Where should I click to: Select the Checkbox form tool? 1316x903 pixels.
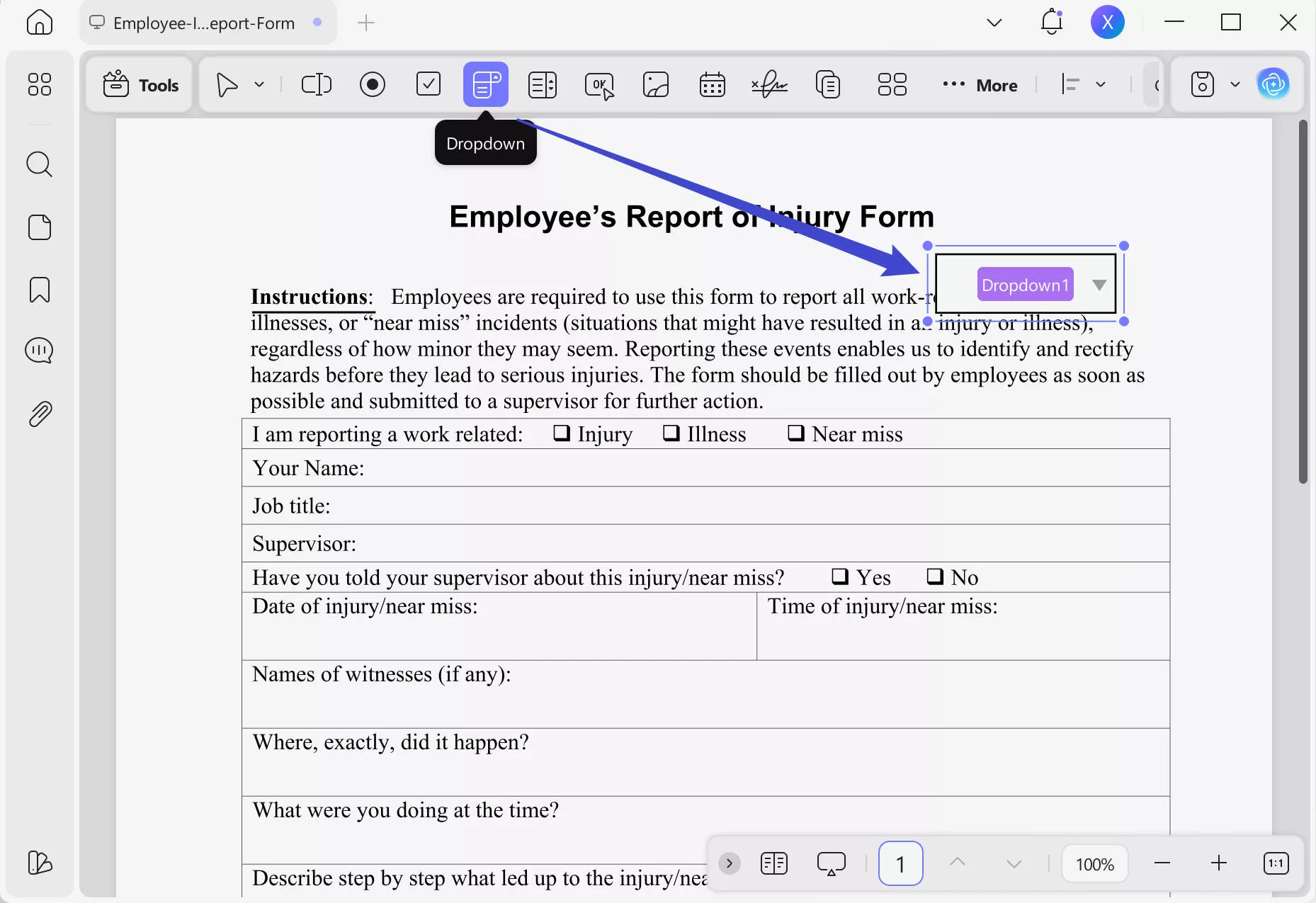[429, 84]
